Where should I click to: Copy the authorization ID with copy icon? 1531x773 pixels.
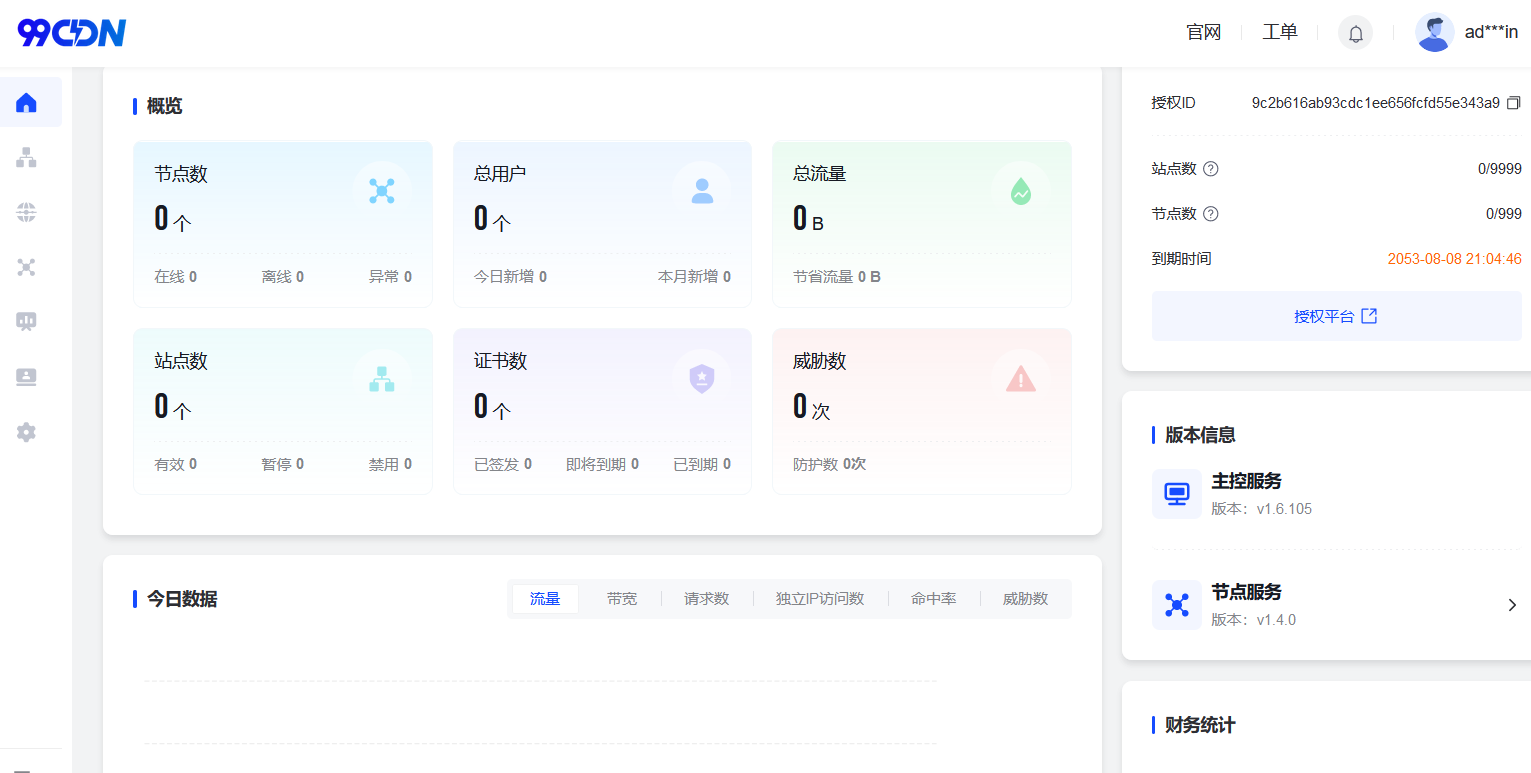1514,103
